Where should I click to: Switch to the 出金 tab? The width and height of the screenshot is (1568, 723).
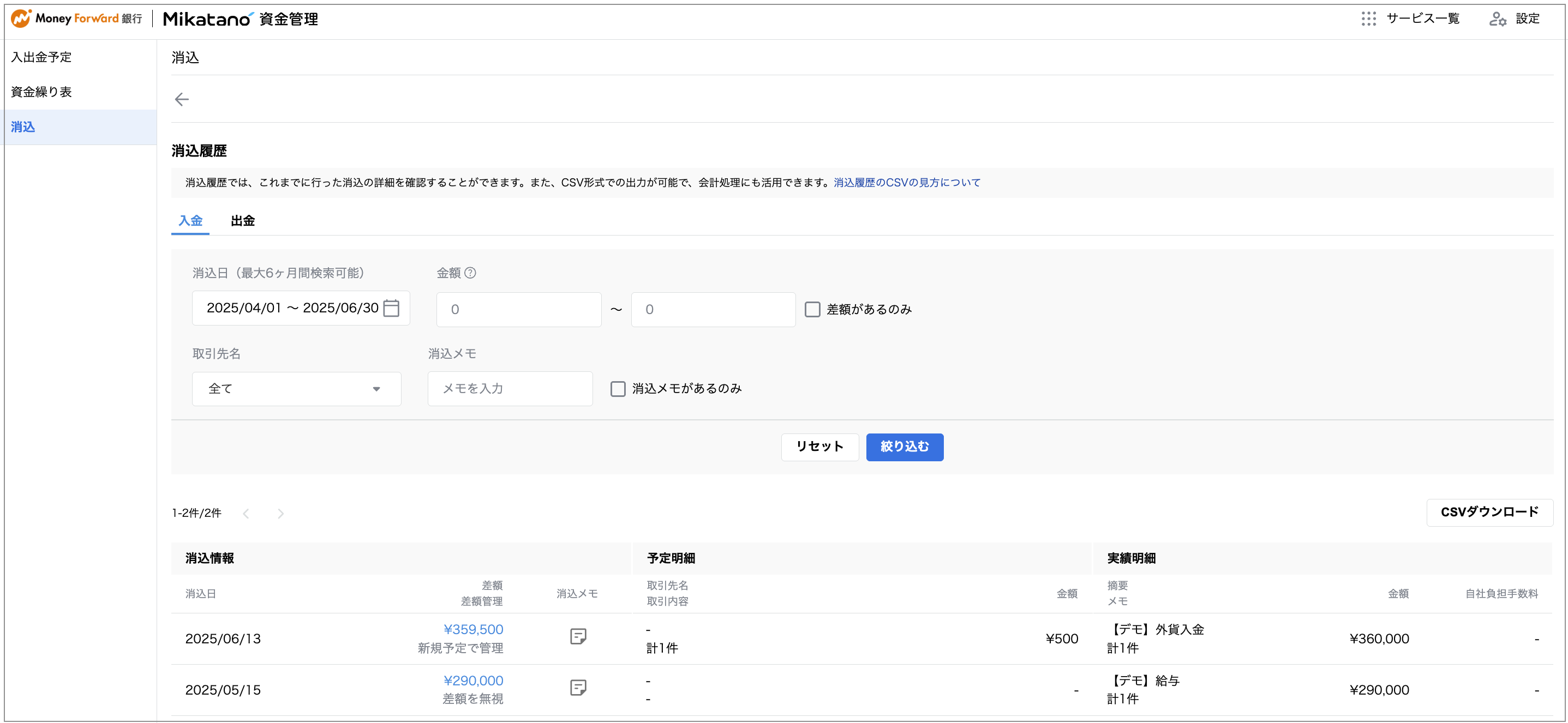pyautogui.click(x=243, y=221)
